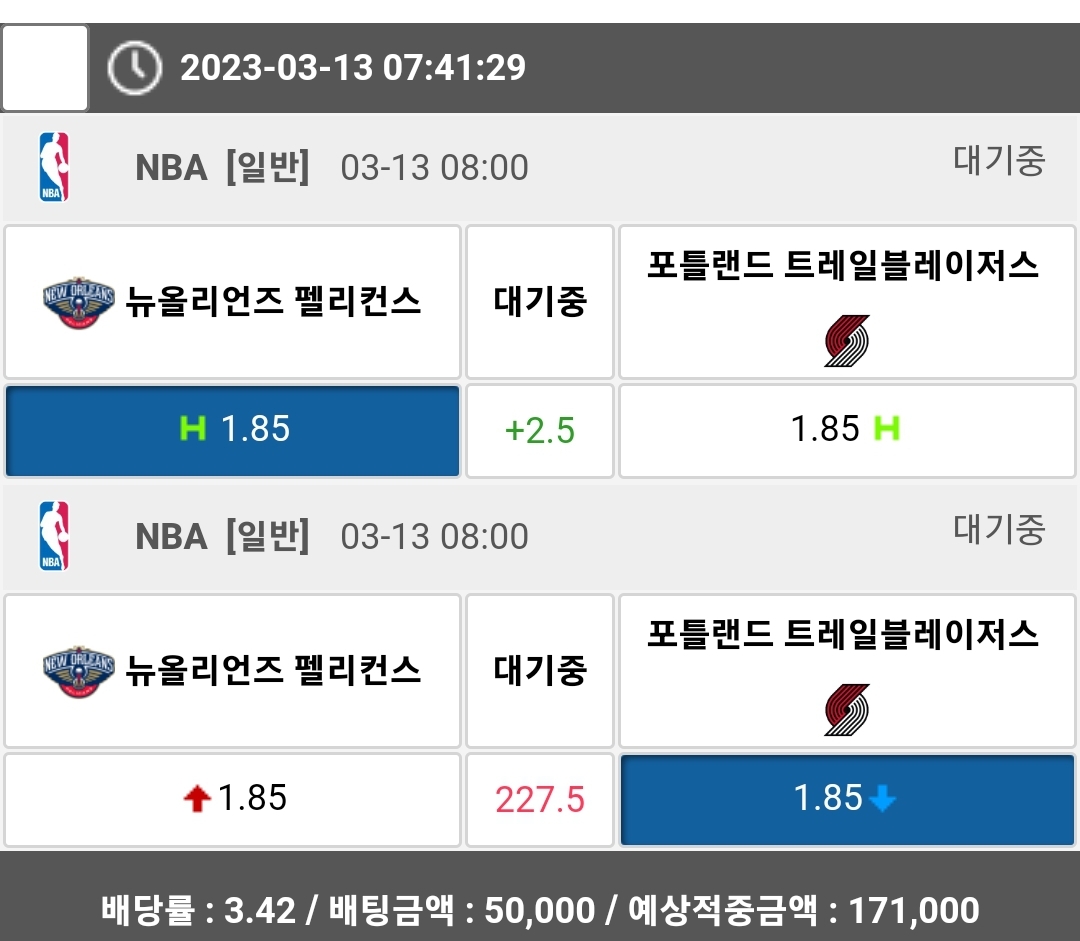Viewport: 1080px width, 941px height.
Task: Select the Trail Blazers handicap 1.85 odds
Action: tap(846, 430)
